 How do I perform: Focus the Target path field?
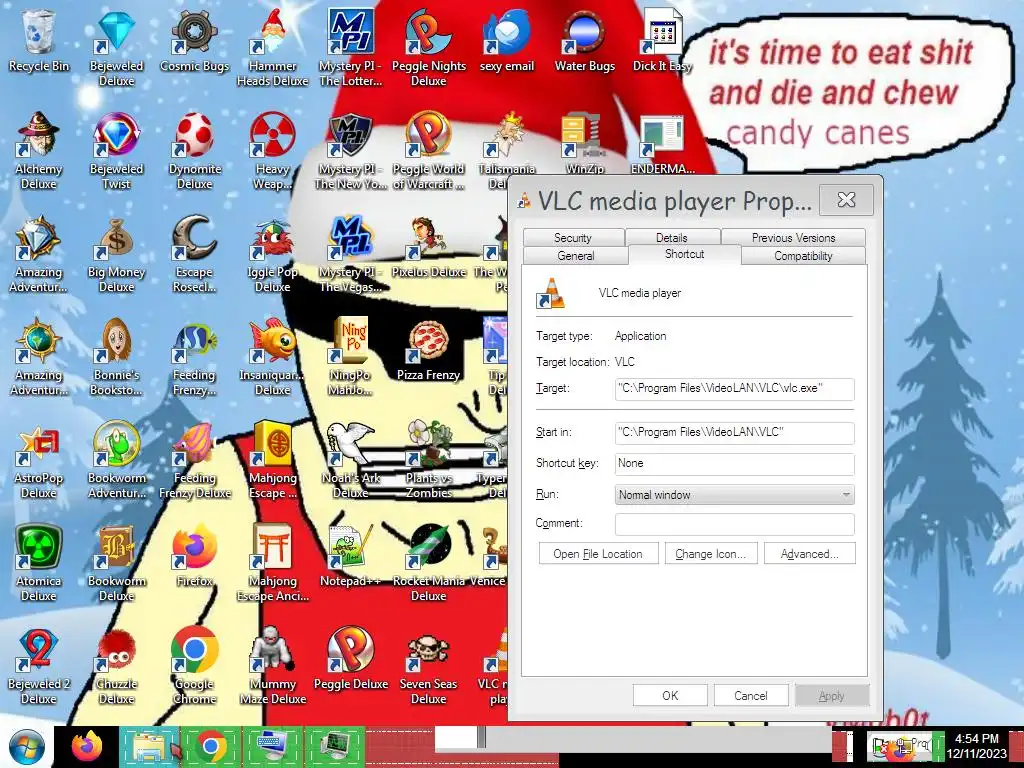tap(734, 389)
